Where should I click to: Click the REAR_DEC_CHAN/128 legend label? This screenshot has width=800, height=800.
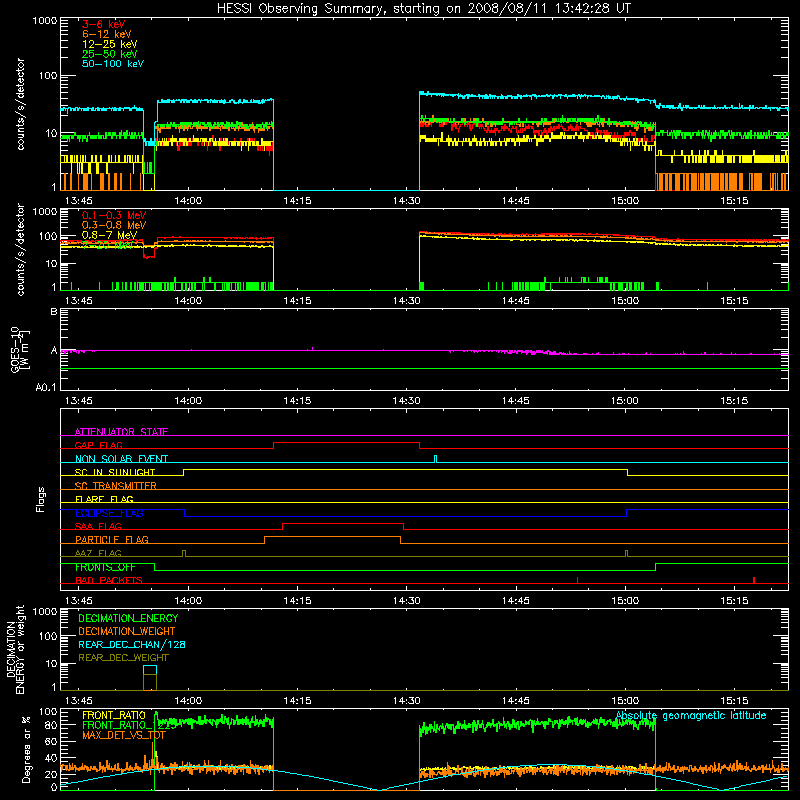click(132, 644)
